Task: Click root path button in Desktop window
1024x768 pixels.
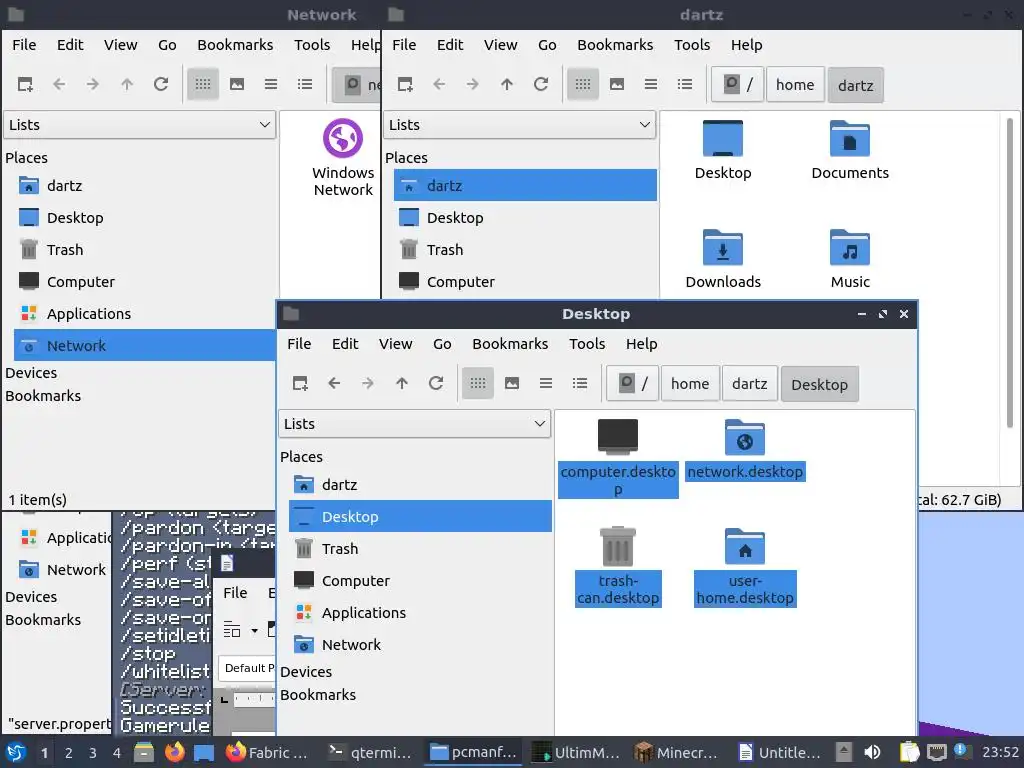Action: tap(632, 383)
